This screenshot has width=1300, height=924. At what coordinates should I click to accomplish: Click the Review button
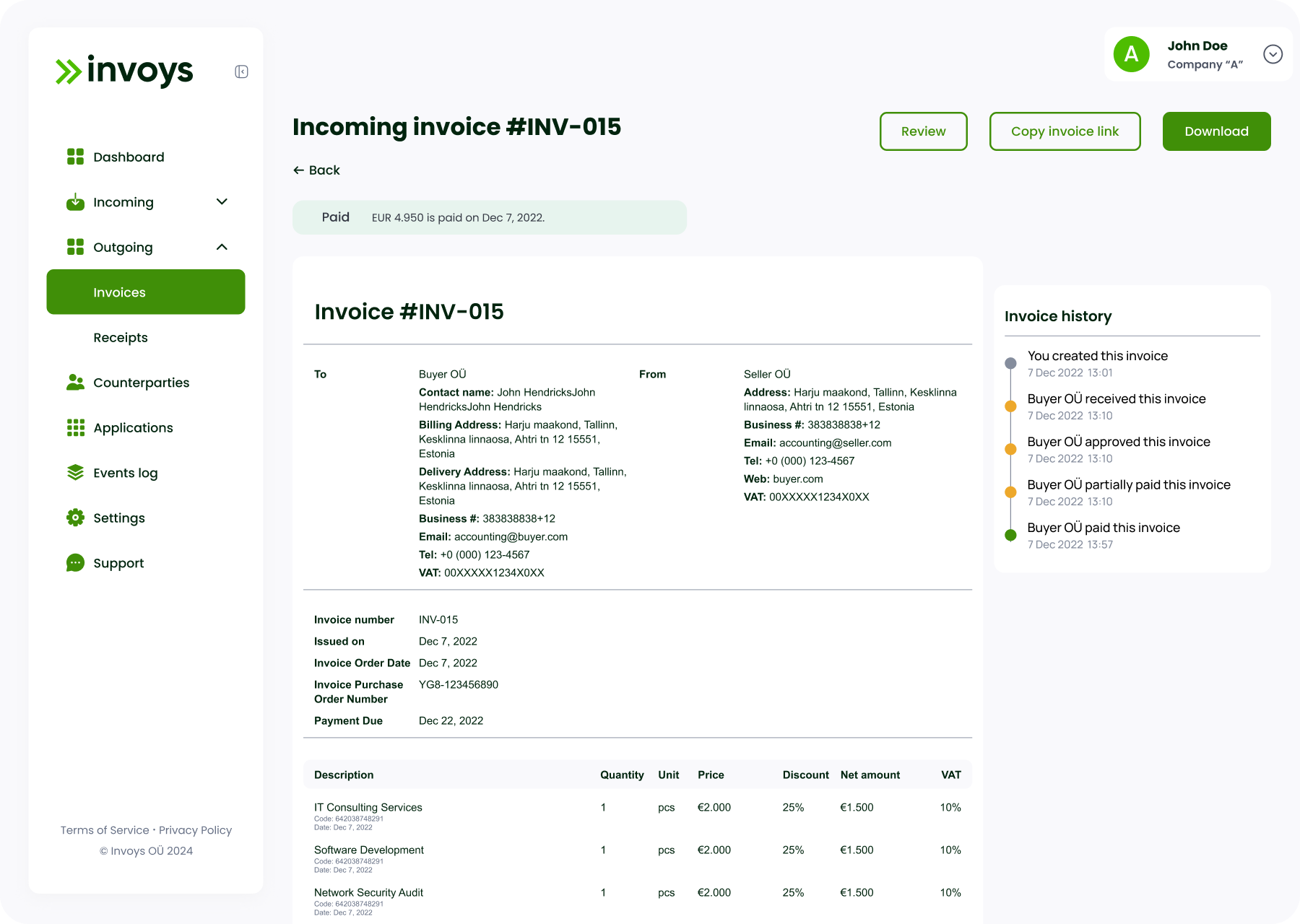[923, 131]
